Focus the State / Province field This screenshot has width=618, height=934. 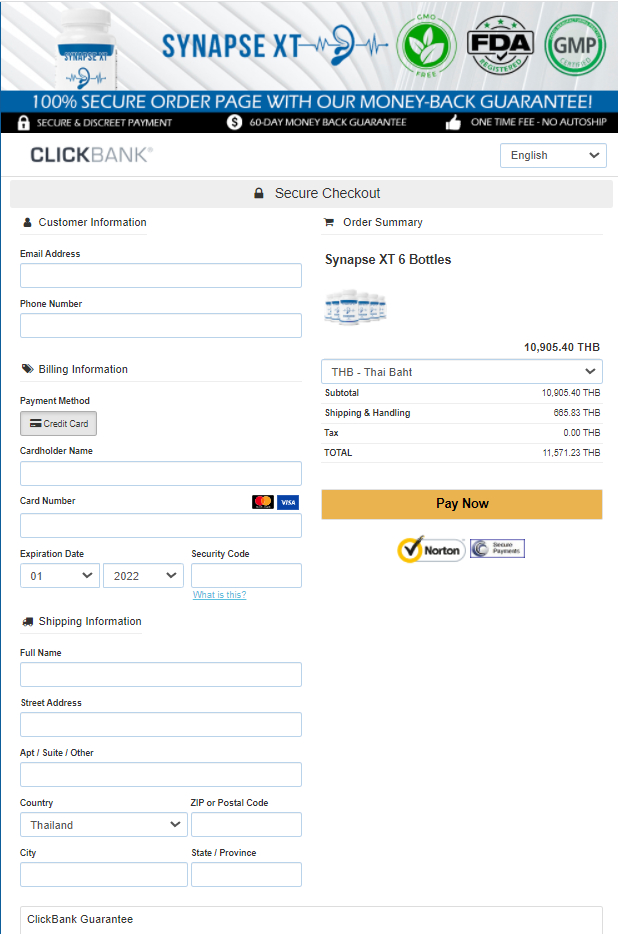click(x=246, y=874)
